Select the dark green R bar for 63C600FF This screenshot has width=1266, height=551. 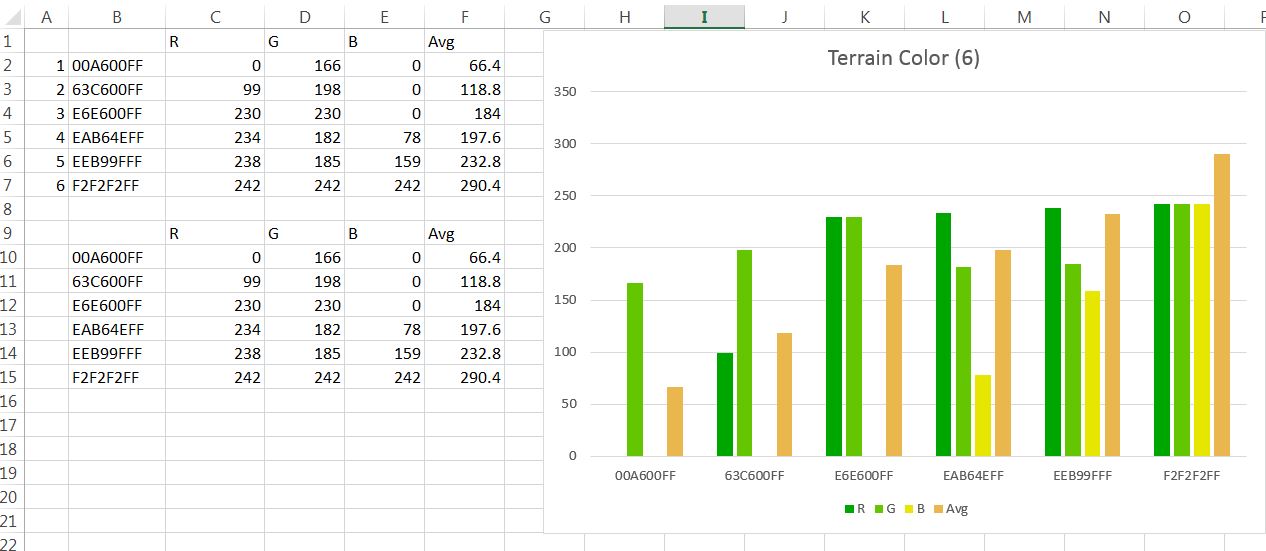coord(725,405)
